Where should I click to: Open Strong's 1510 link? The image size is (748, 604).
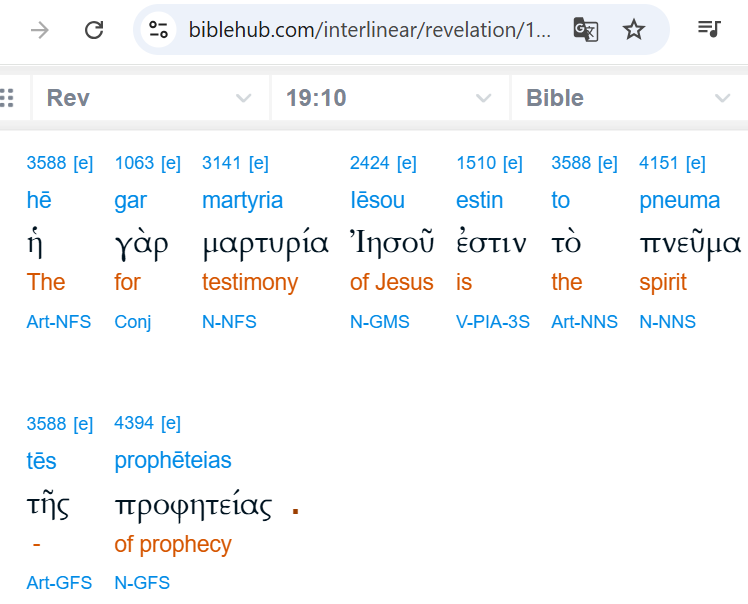476,163
